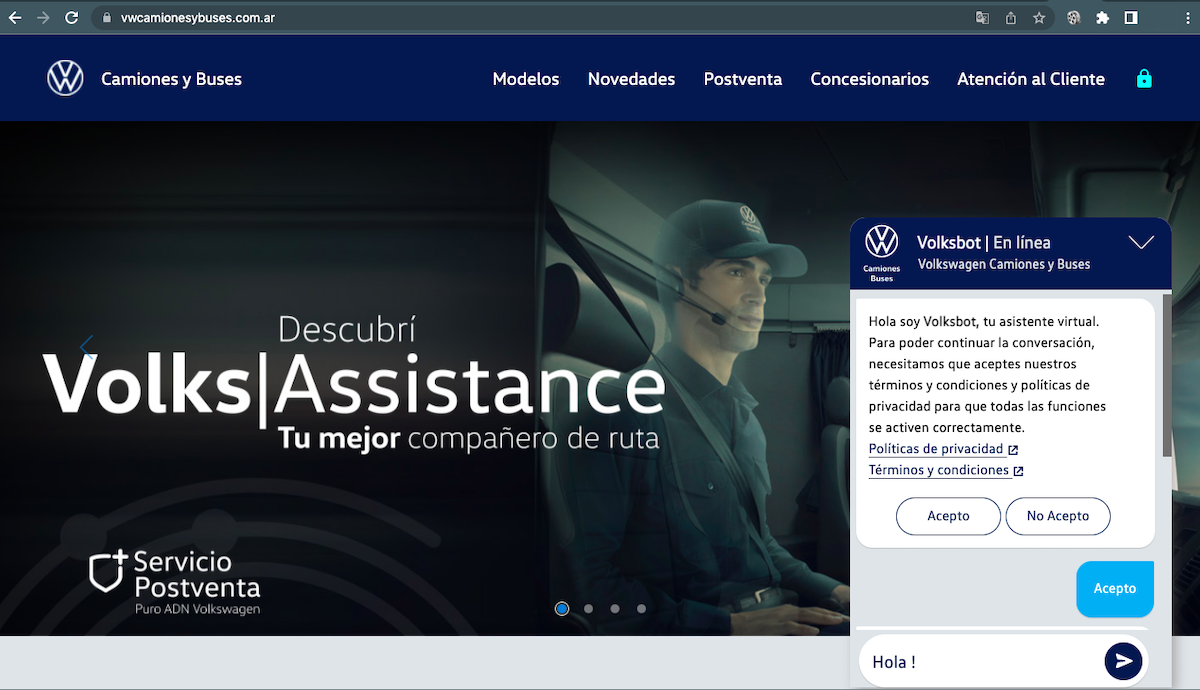Image resolution: width=1200 pixels, height=690 pixels.
Task: Click the VW Camiones y Buses logo
Action: [x=66, y=77]
